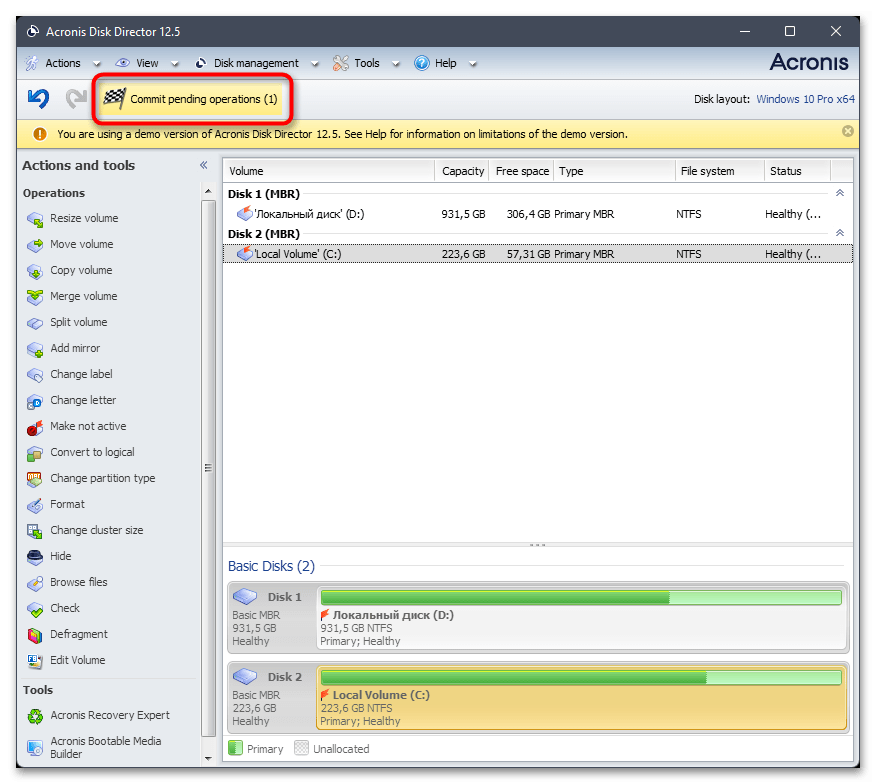Commit pending operations

click(x=192, y=99)
